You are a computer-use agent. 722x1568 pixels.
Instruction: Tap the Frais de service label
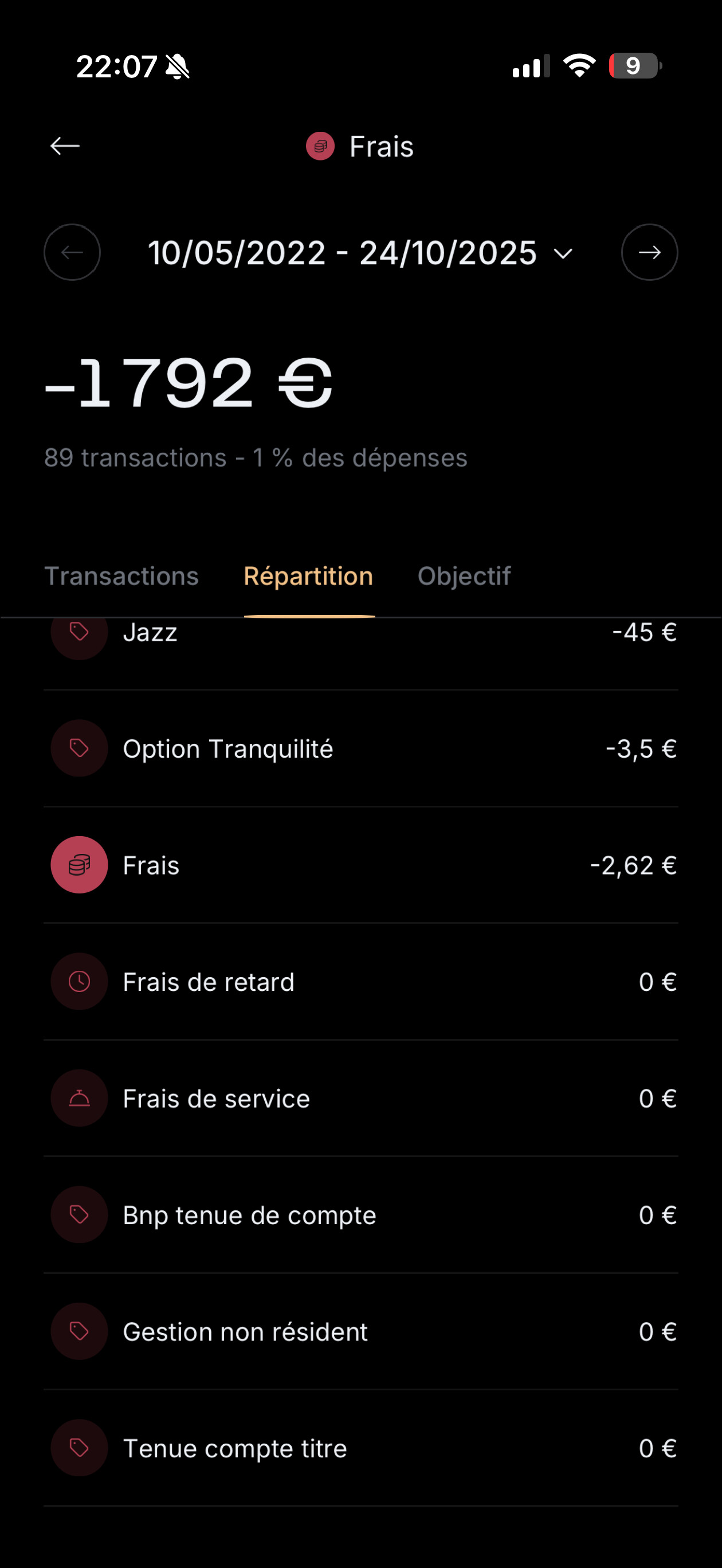216,1098
